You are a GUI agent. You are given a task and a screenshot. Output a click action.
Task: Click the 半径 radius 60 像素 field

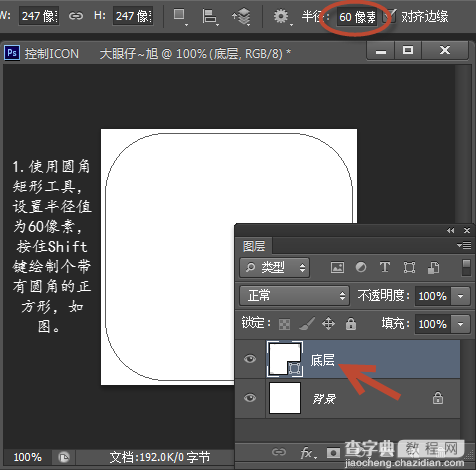click(357, 17)
